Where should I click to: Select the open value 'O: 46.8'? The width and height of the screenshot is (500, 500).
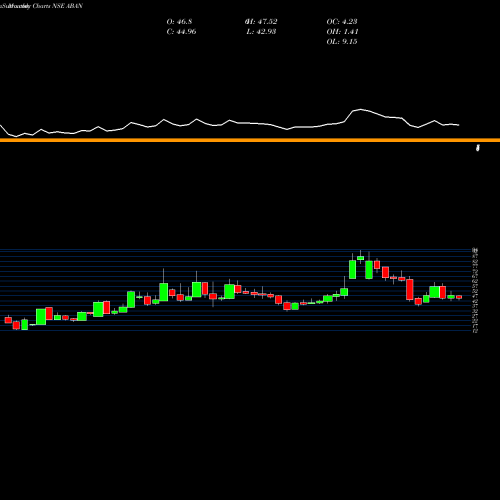coord(179,22)
